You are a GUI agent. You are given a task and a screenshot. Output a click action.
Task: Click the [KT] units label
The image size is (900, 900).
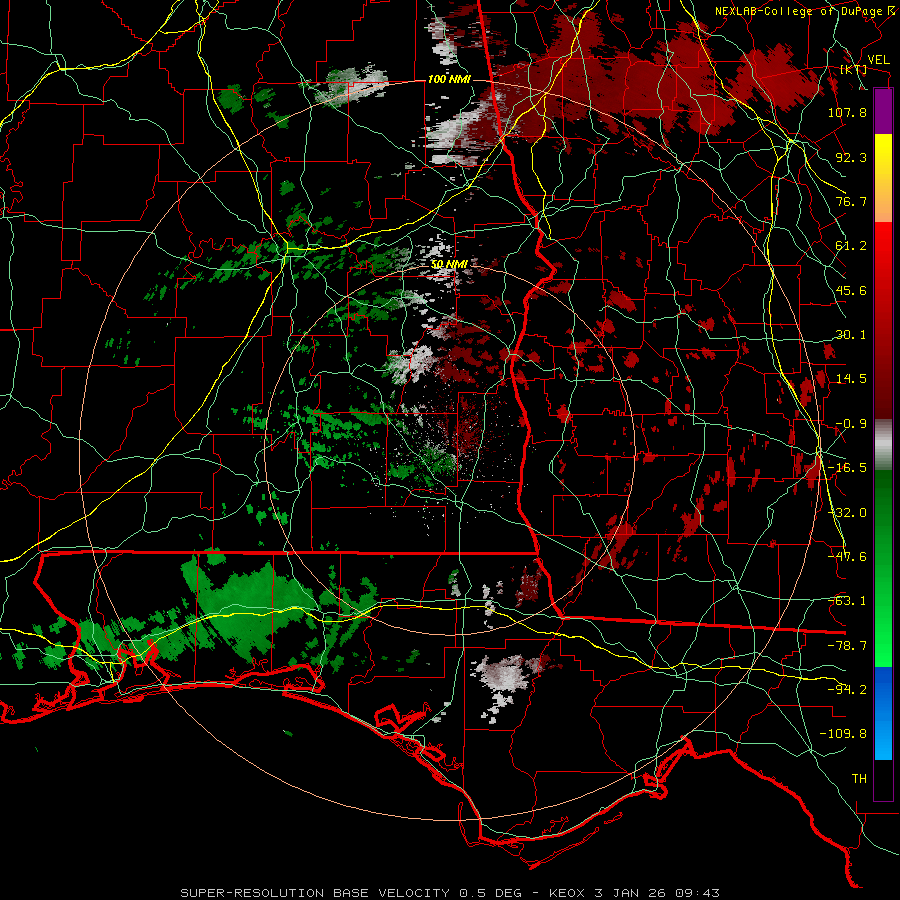pyautogui.click(x=854, y=69)
